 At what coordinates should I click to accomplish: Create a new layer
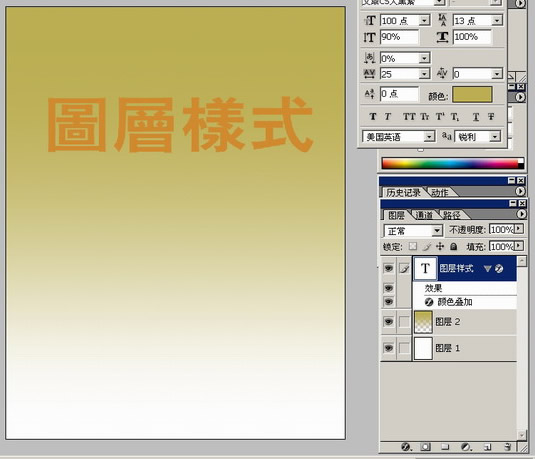[x=488, y=447]
